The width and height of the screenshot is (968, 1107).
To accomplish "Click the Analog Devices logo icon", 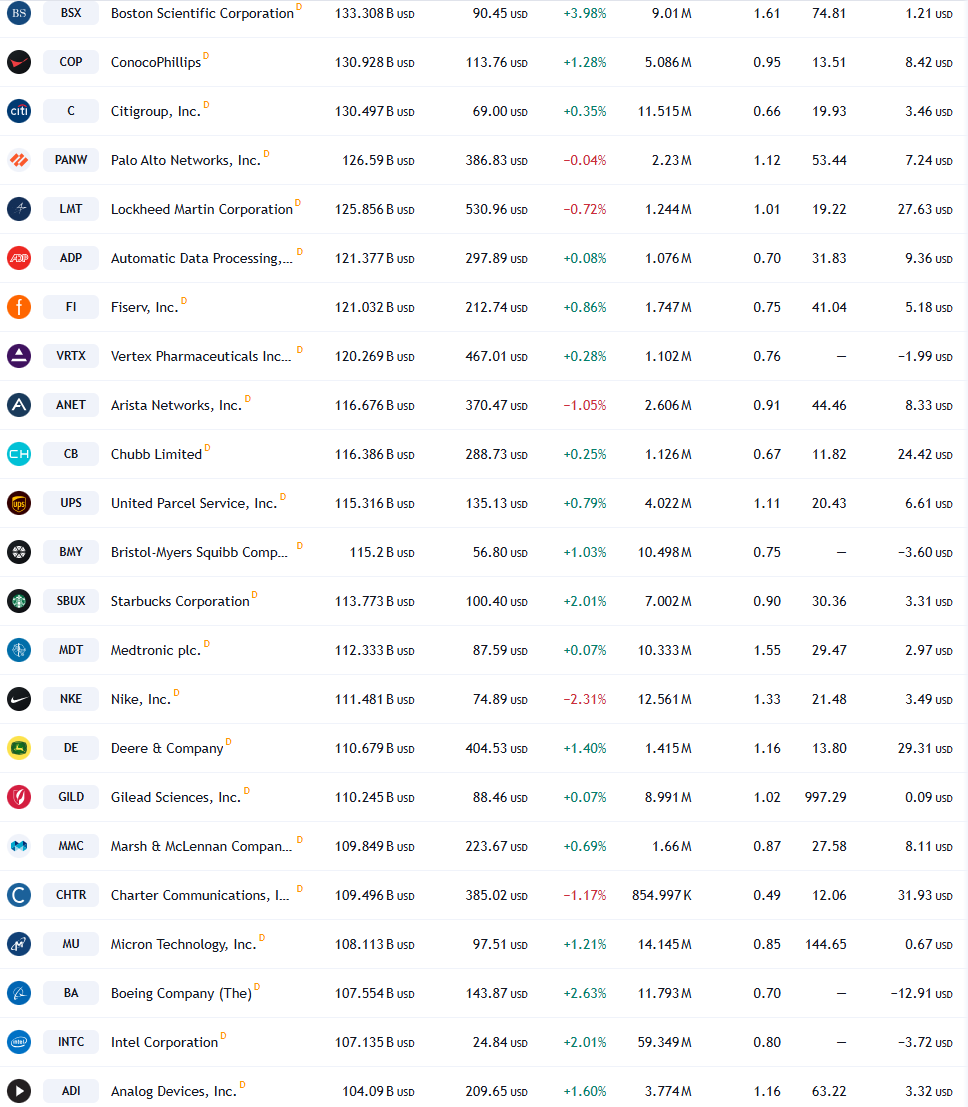I will click(19, 1091).
